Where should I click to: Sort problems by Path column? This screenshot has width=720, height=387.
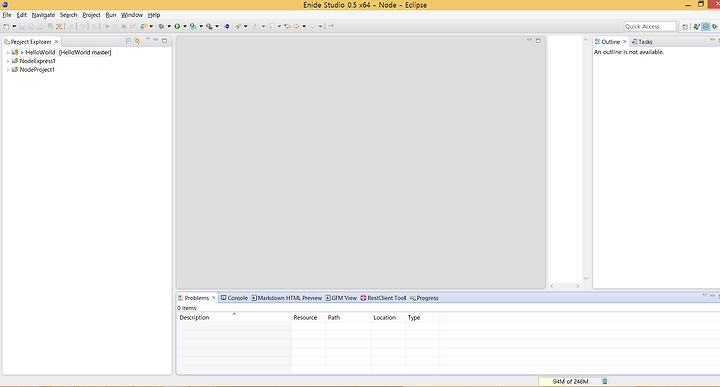point(348,317)
